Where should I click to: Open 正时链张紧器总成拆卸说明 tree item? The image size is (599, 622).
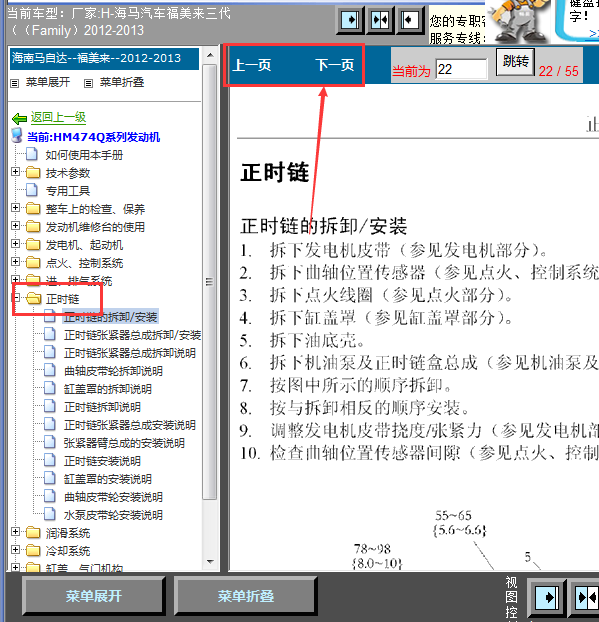coord(130,353)
